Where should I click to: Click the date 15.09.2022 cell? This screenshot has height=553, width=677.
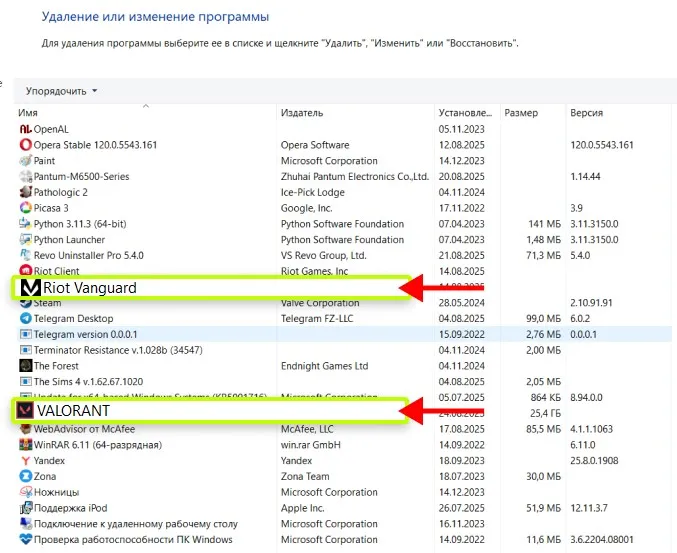462,334
